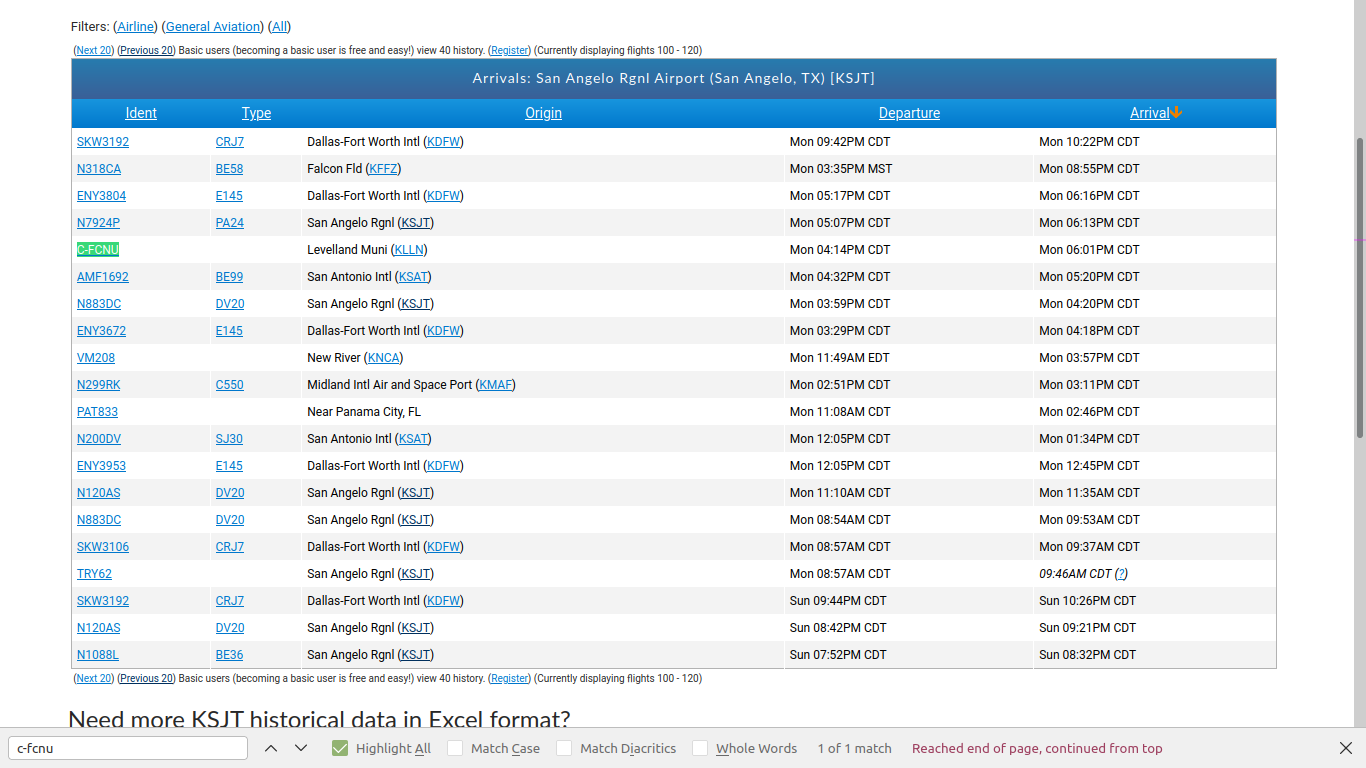Image resolution: width=1366 pixels, height=768 pixels.
Task: Open aircraft type C550
Action: 230,385
